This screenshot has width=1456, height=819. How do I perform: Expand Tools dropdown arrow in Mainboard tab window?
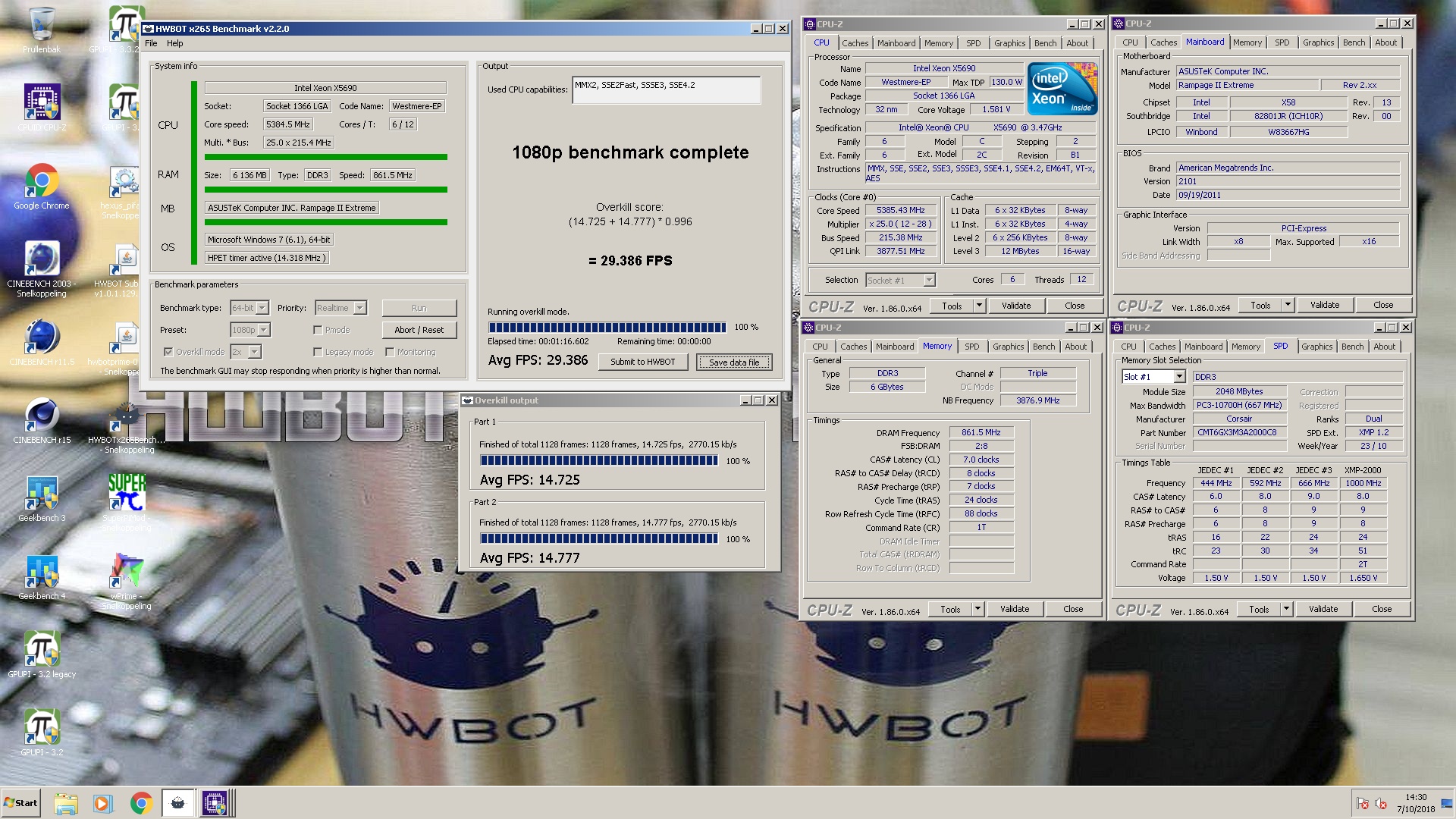click(1288, 305)
